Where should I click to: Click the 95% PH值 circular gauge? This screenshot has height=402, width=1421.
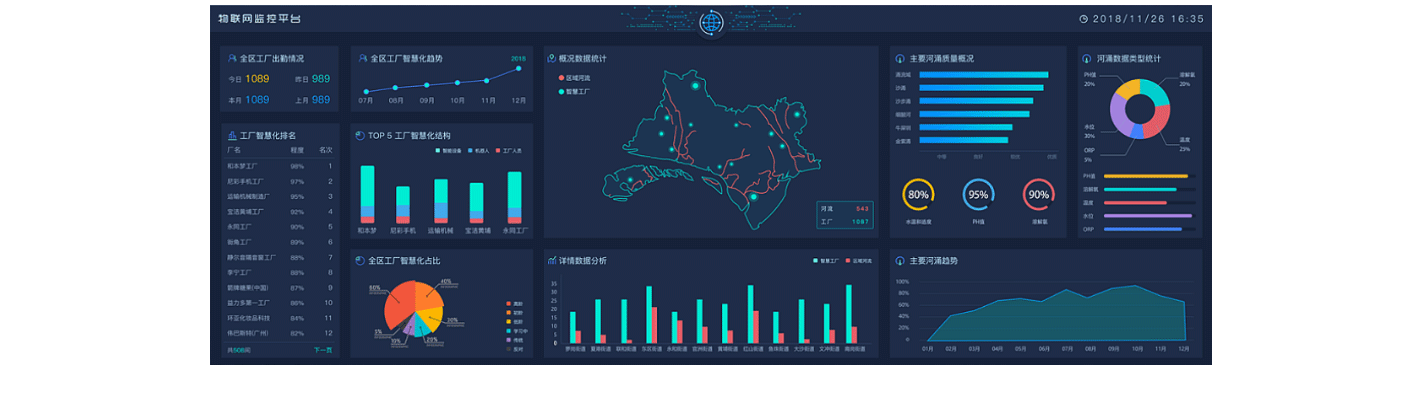[978, 194]
